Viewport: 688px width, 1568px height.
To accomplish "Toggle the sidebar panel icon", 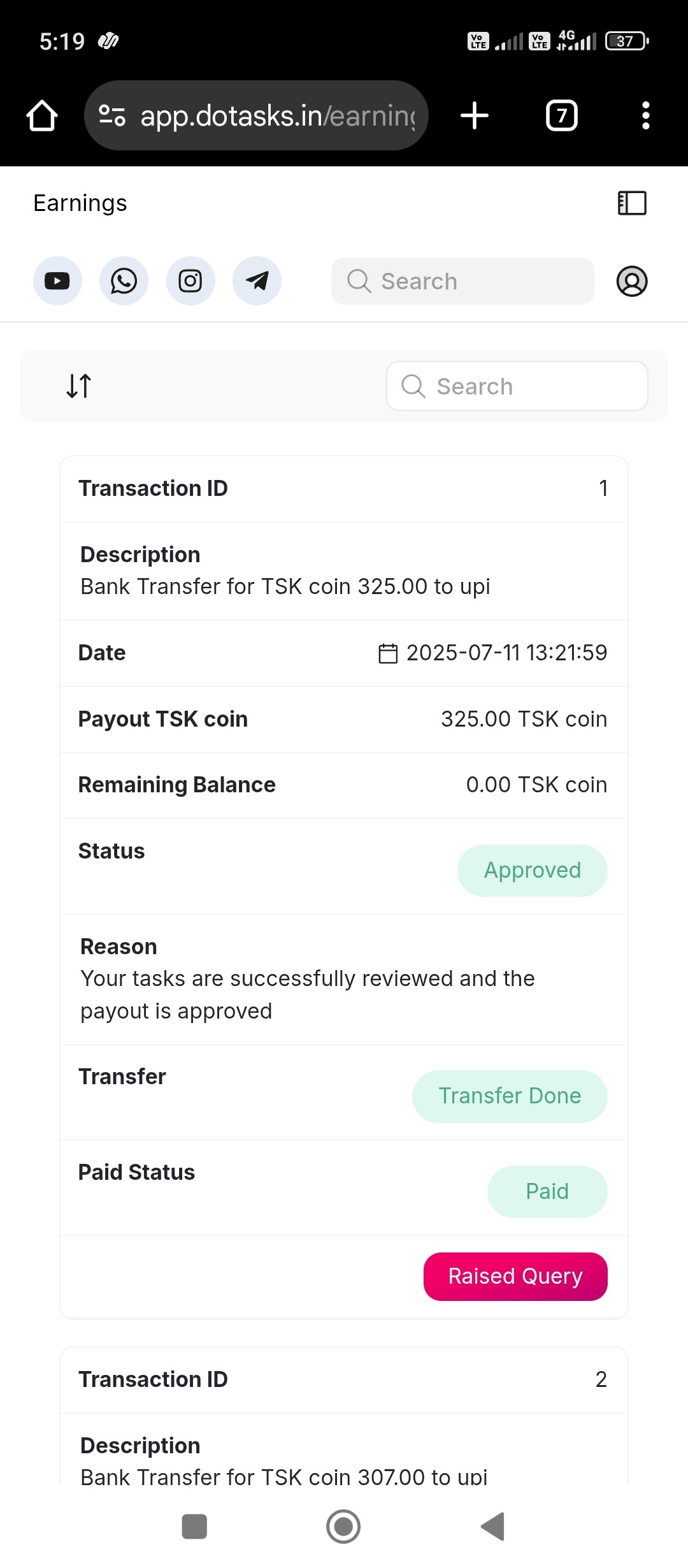I will 632,203.
